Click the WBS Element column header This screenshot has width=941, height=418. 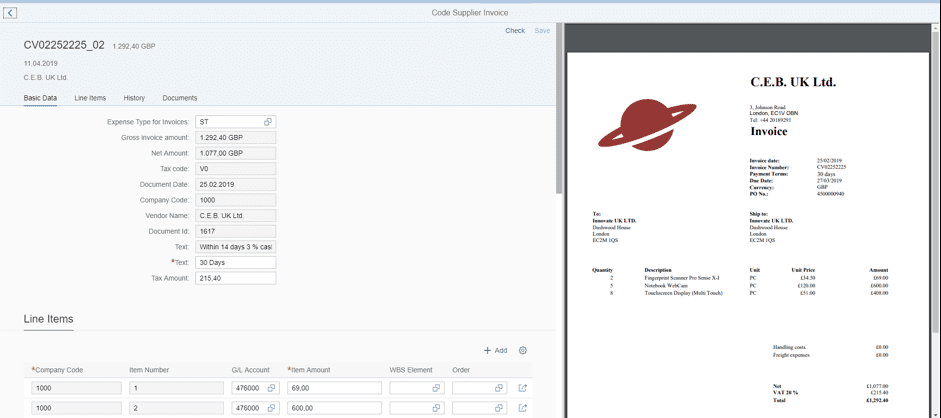[410, 369]
